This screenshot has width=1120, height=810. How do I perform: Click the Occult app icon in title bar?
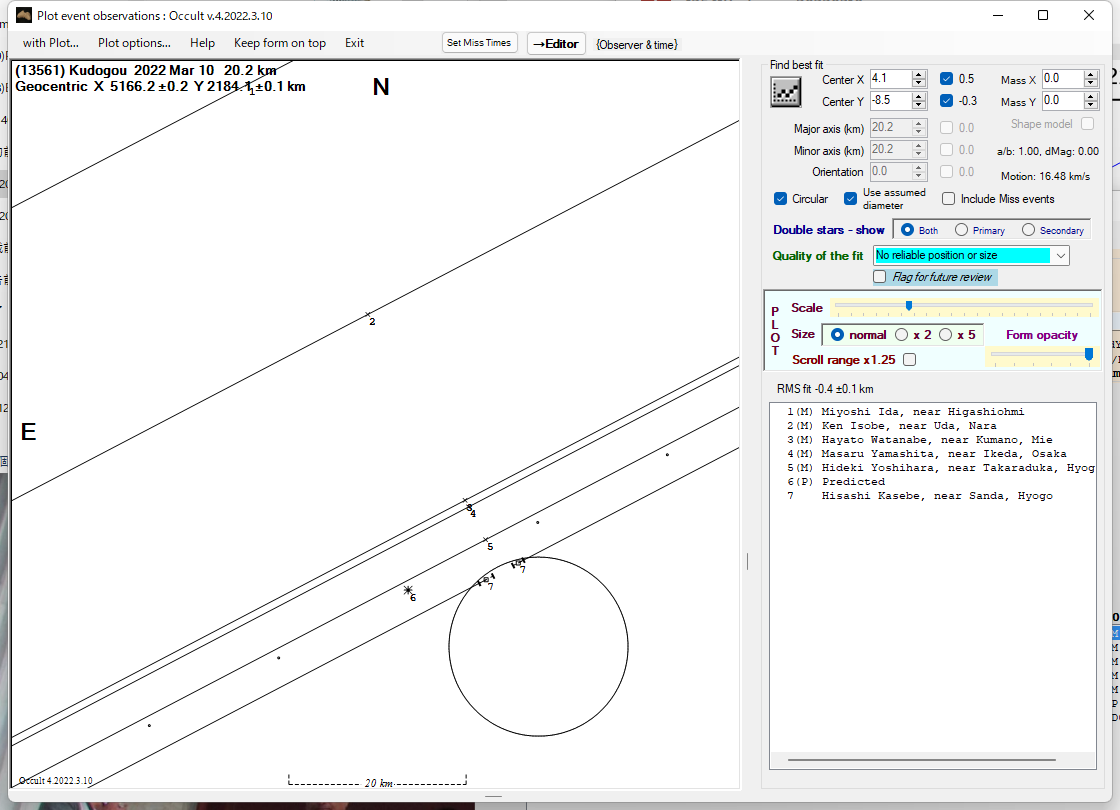pyautogui.click(x=24, y=15)
